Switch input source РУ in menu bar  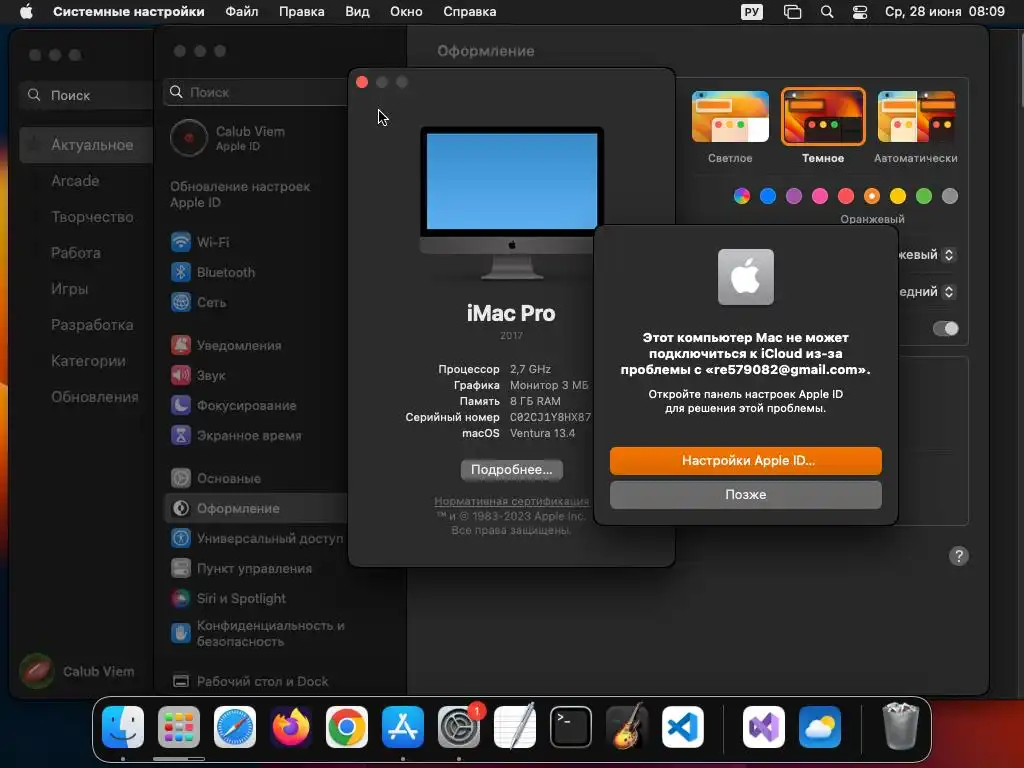pos(752,12)
